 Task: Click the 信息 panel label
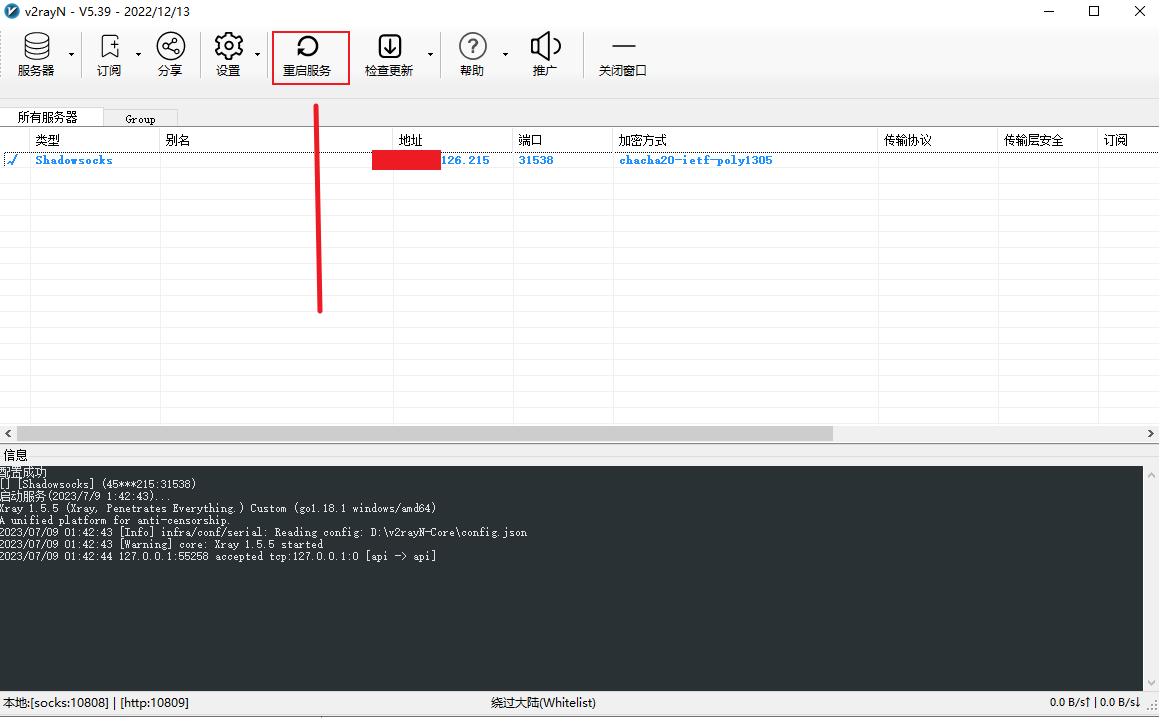click(16, 455)
